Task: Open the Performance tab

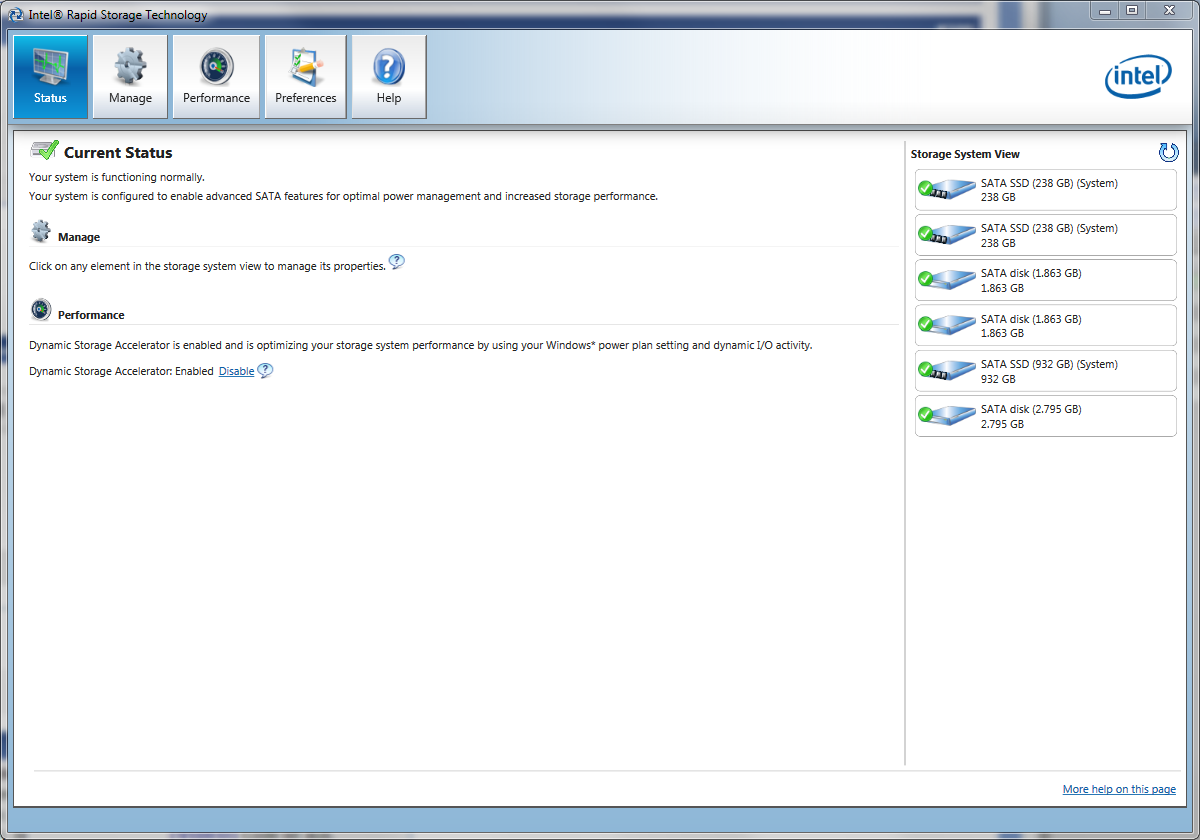Action: pyautogui.click(x=216, y=77)
